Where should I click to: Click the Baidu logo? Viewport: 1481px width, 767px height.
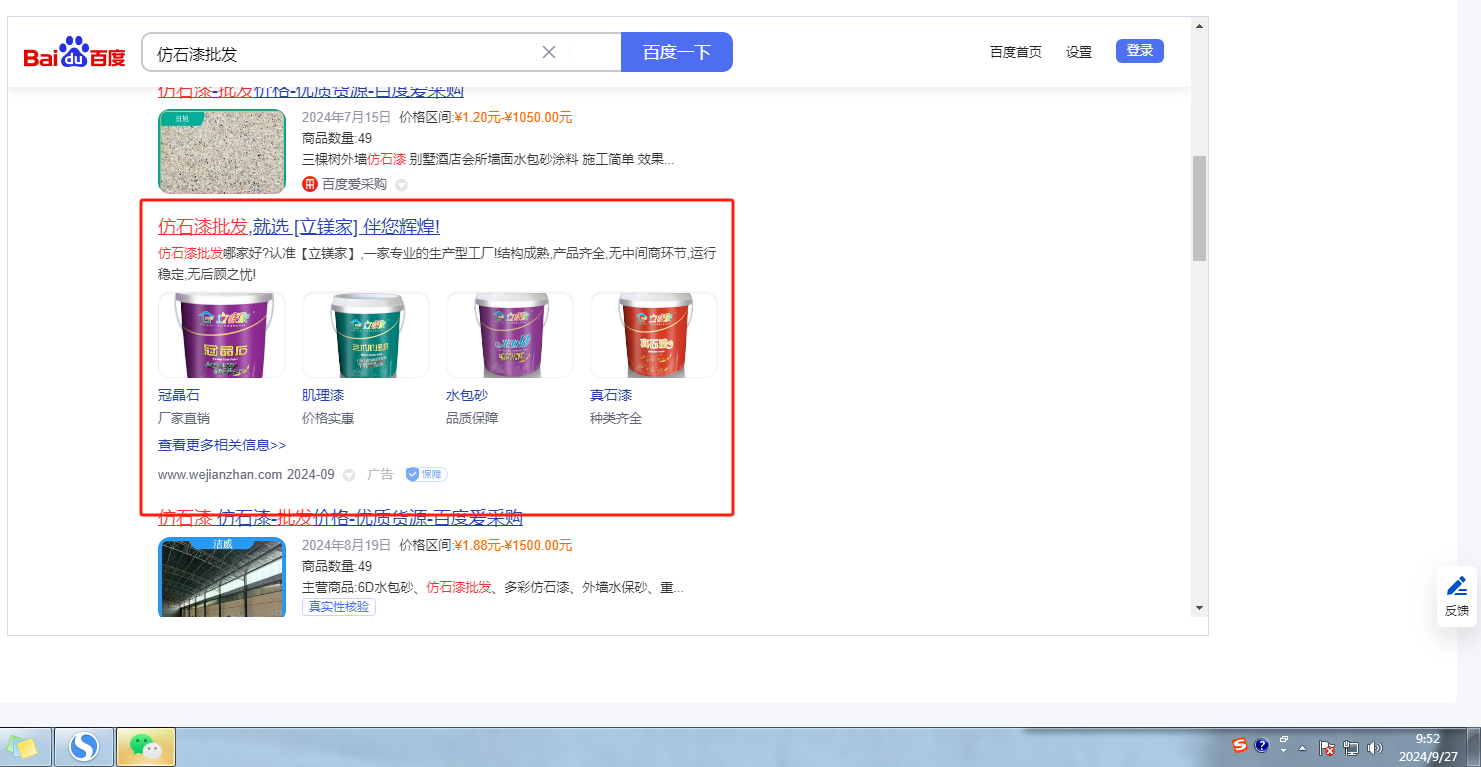click(x=75, y=53)
